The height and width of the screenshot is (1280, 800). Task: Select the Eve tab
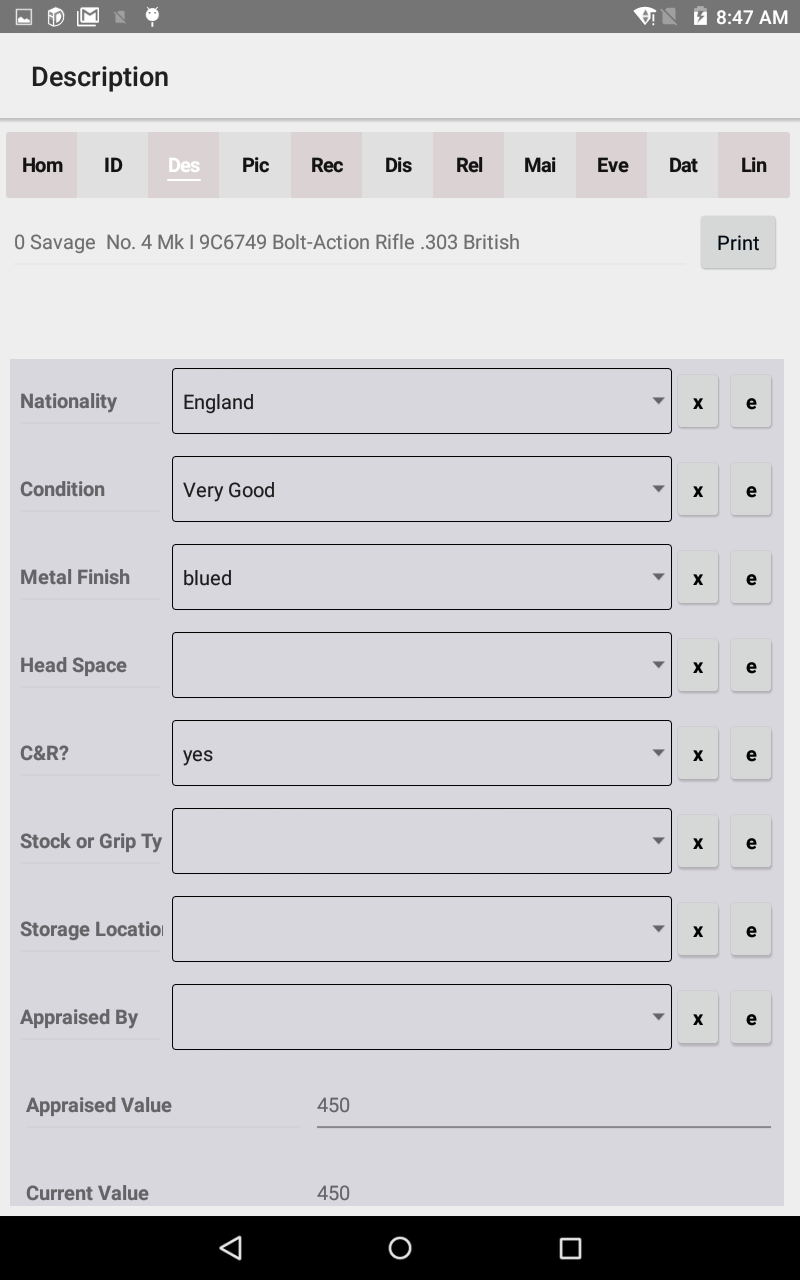(610, 165)
